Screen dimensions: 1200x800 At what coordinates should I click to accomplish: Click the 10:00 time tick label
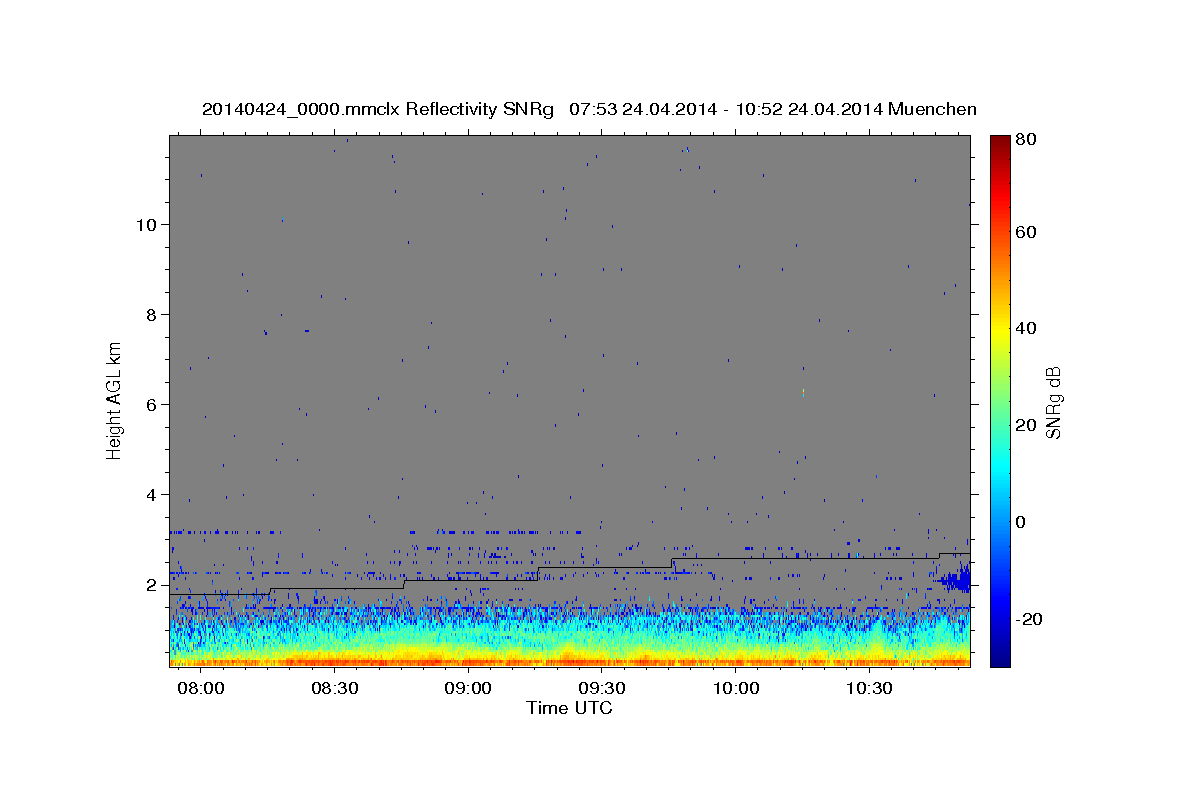click(x=736, y=689)
